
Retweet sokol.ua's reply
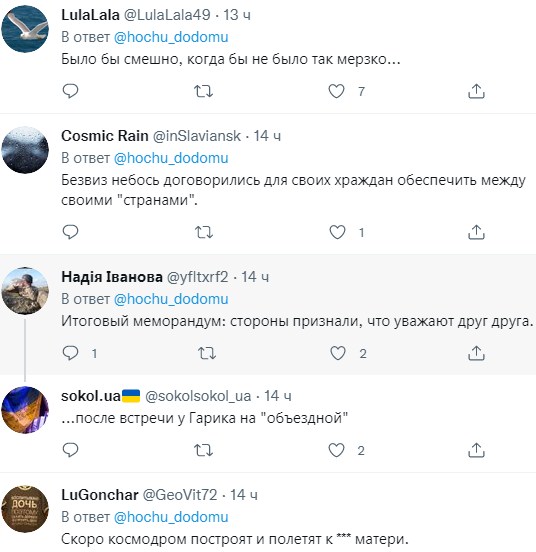point(203,450)
